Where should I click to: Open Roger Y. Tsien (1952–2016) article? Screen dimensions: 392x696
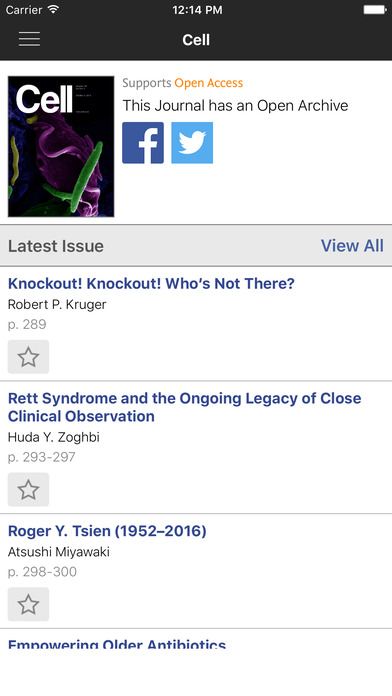pyautogui.click(x=107, y=531)
